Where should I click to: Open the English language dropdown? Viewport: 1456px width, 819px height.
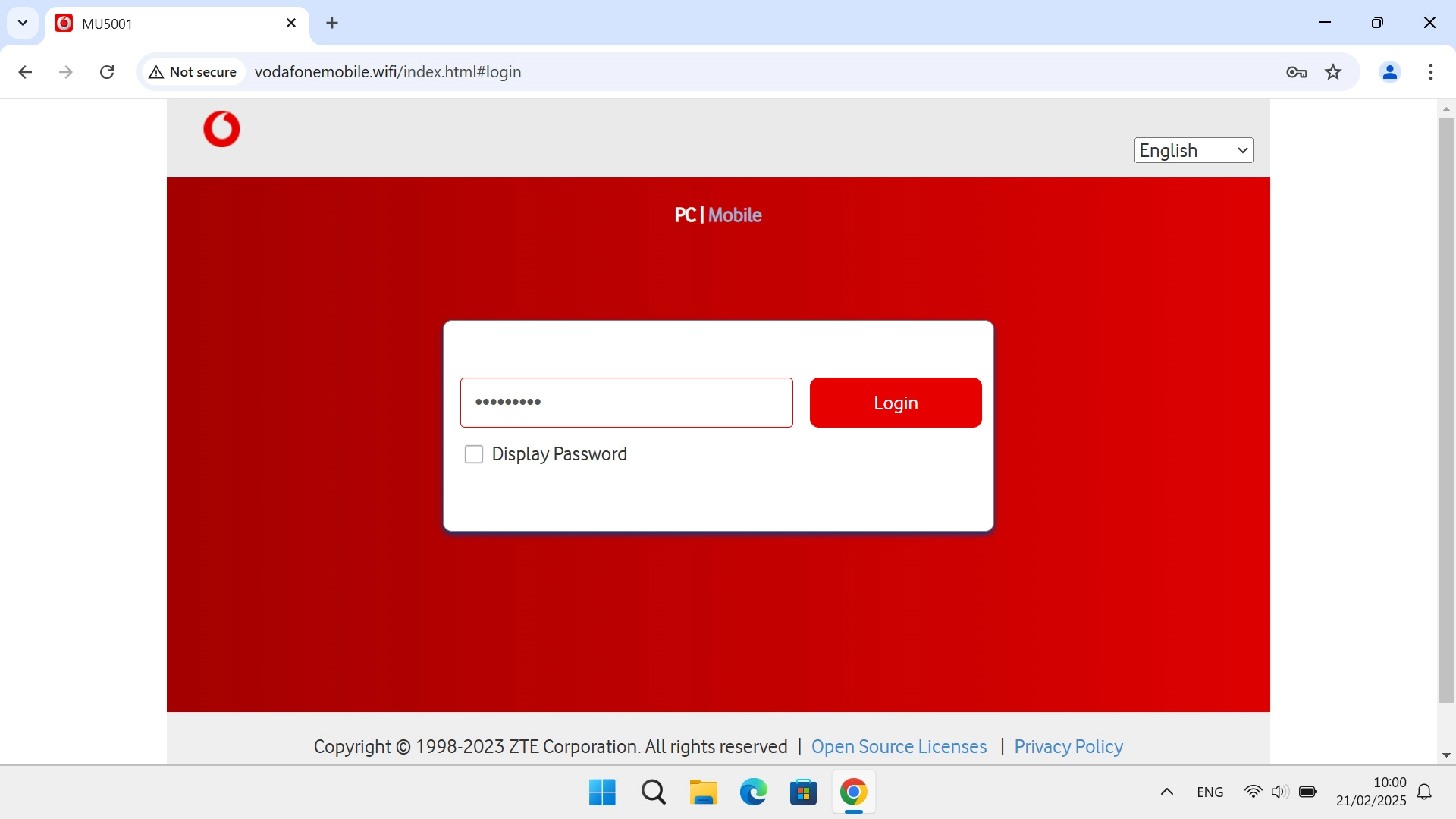click(1193, 150)
